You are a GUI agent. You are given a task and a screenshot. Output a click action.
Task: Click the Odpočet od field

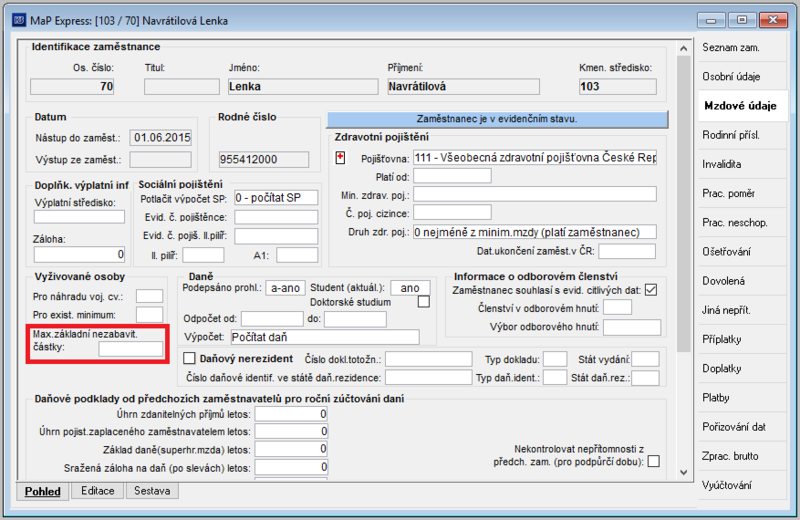pyautogui.click(x=272, y=319)
